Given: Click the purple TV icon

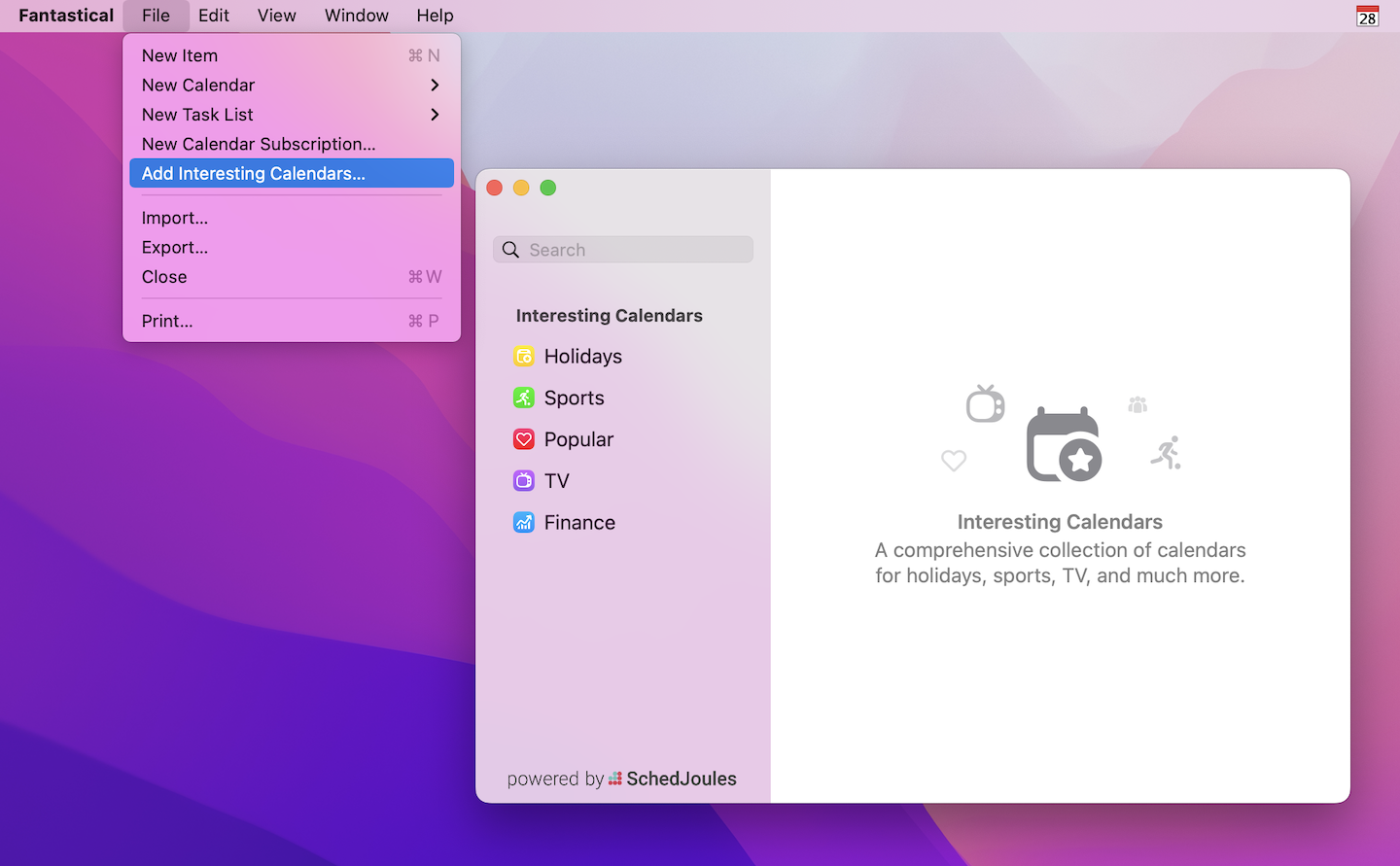Looking at the screenshot, I should coord(524,480).
